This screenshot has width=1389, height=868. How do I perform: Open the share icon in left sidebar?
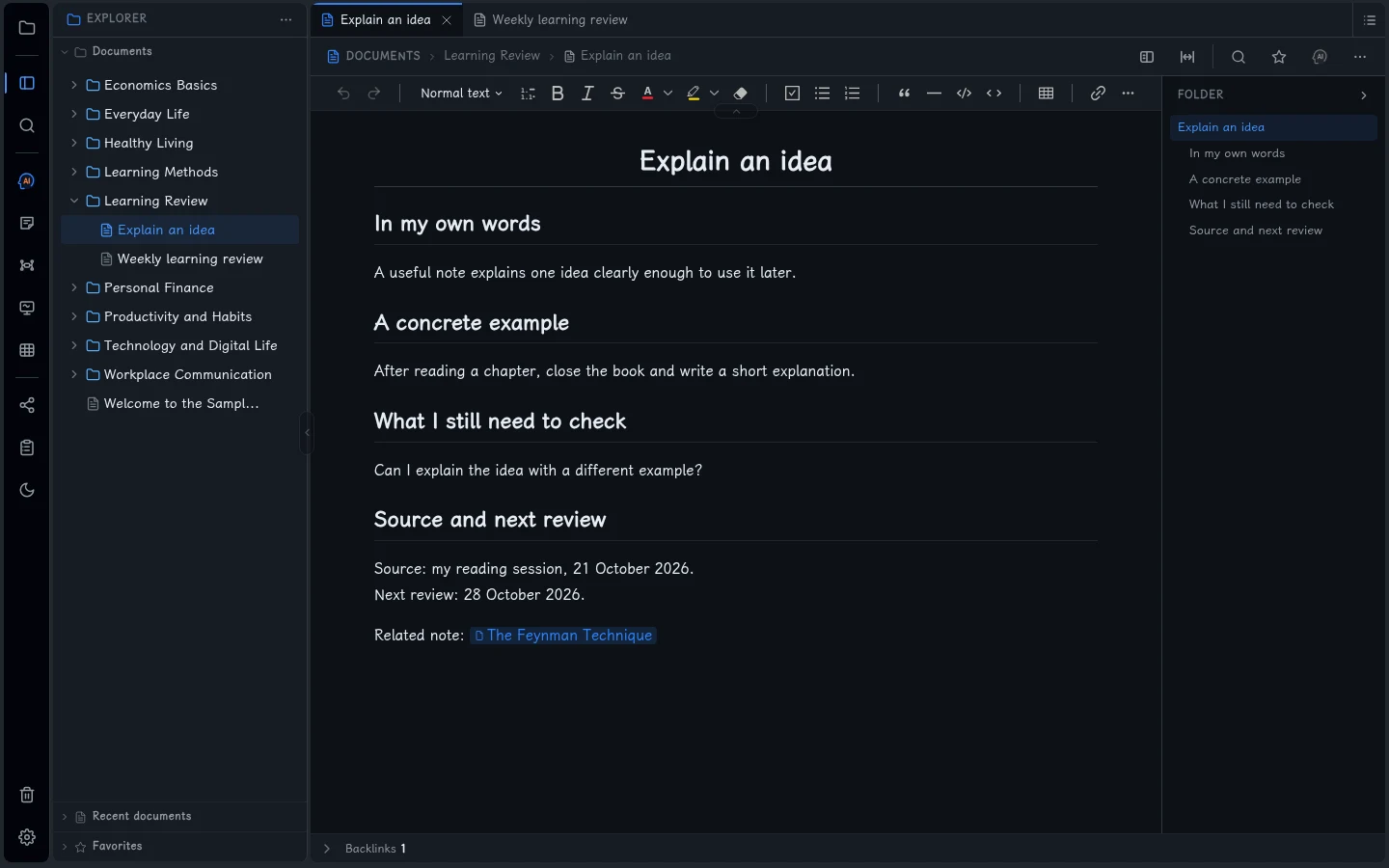[27, 405]
